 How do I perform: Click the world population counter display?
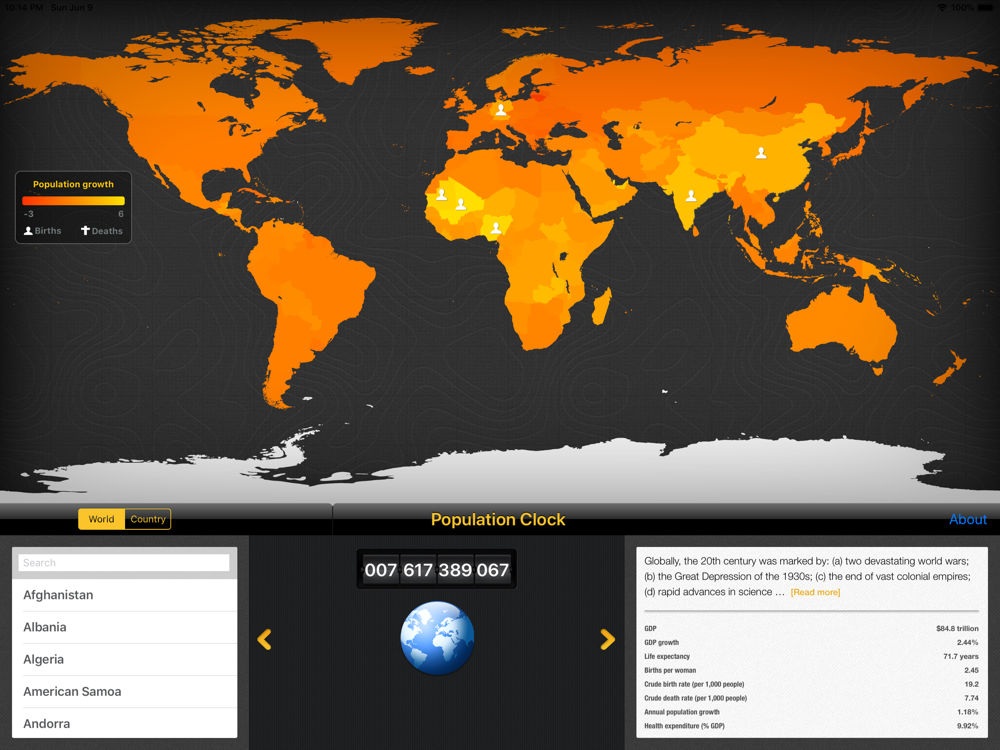(x=437, y=570)
